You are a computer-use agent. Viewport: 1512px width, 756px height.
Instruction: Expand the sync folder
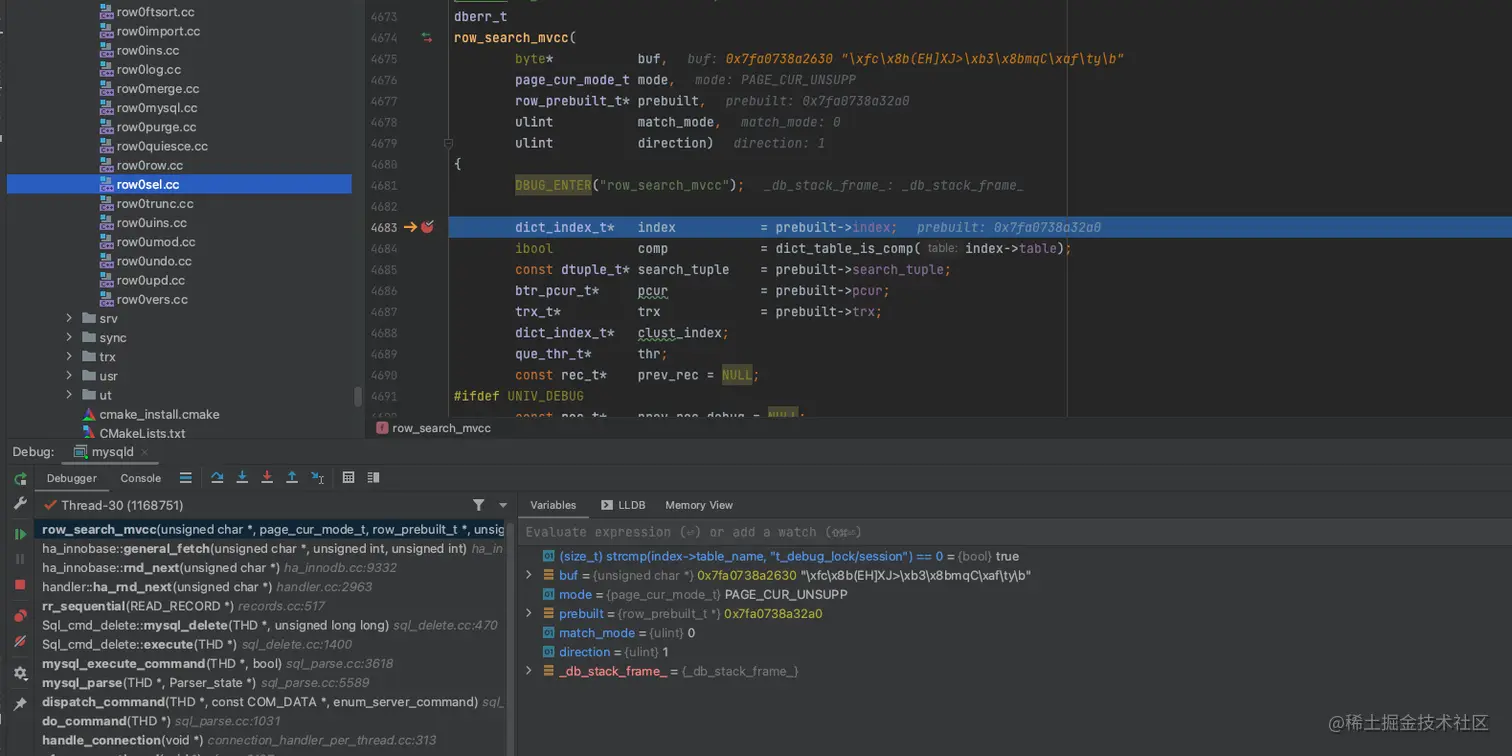[x=69, y=337]
